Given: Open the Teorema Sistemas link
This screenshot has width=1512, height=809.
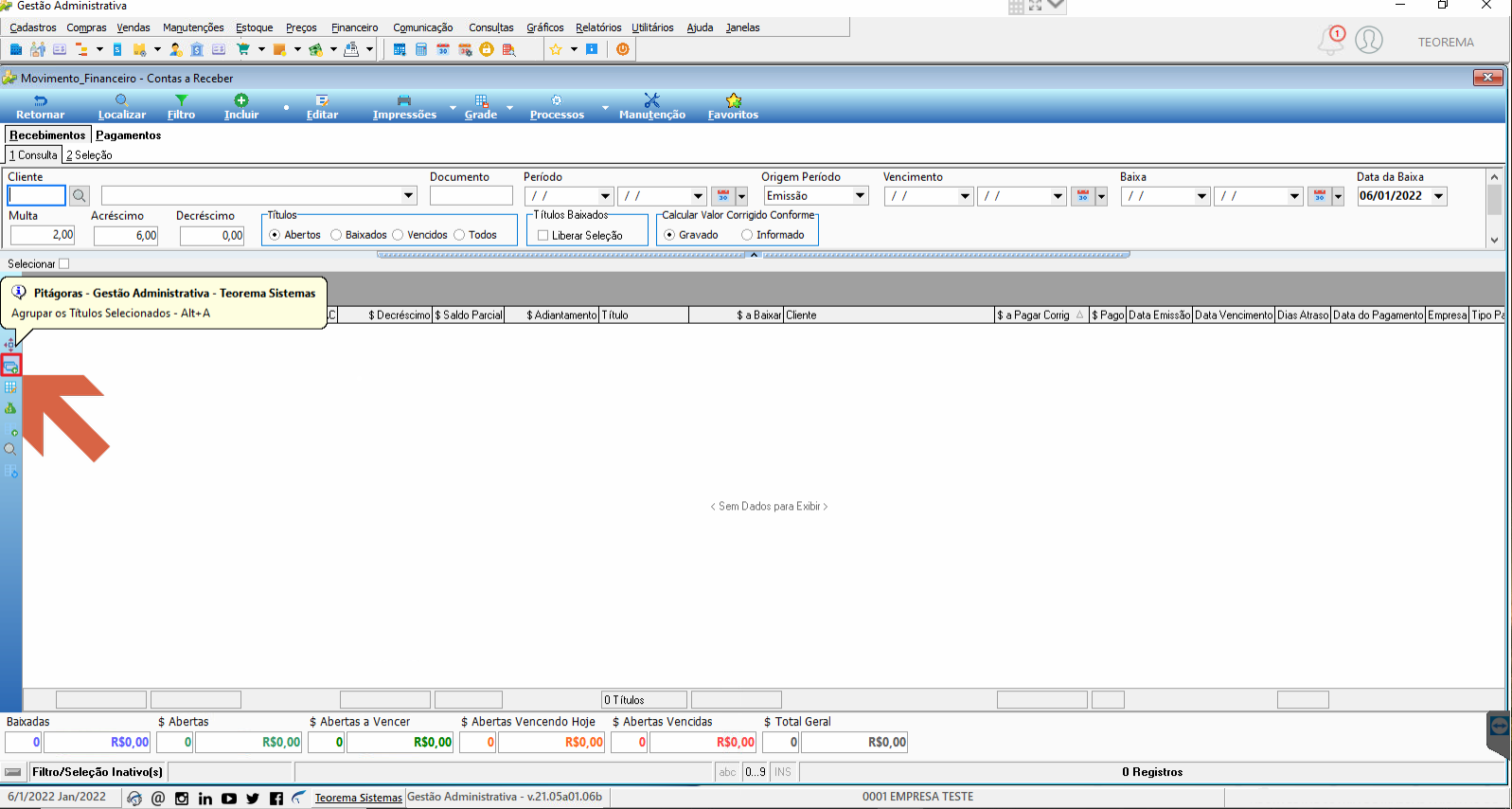Looking at the screenshot, I should (358, 798).
